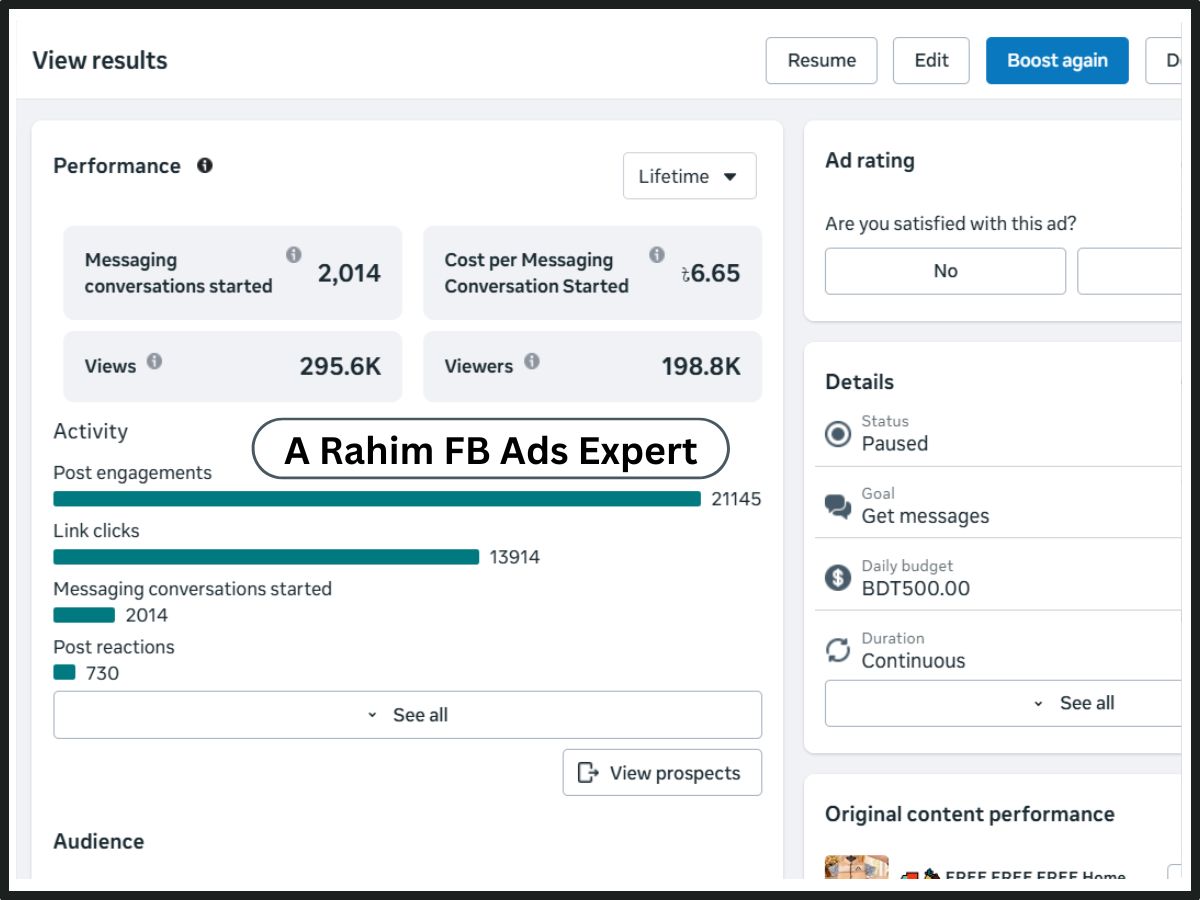The height and width of the screenshot is (900, 1200).
Task: Answer No in Ad rating
Action: [x=945, y=271]
